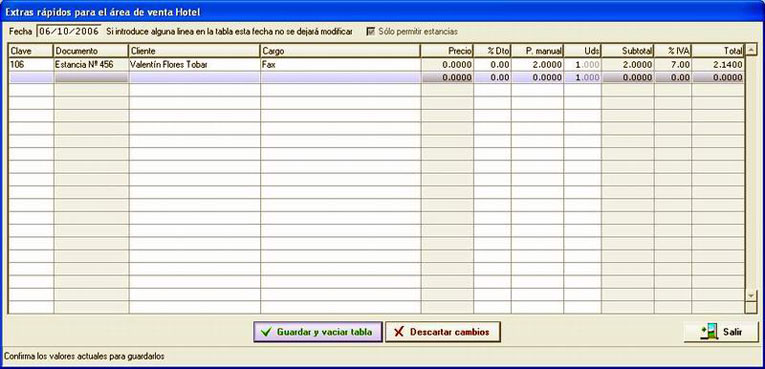Click the door icon on Salir button
765x369 pixels.
click(x=710, y=331)
